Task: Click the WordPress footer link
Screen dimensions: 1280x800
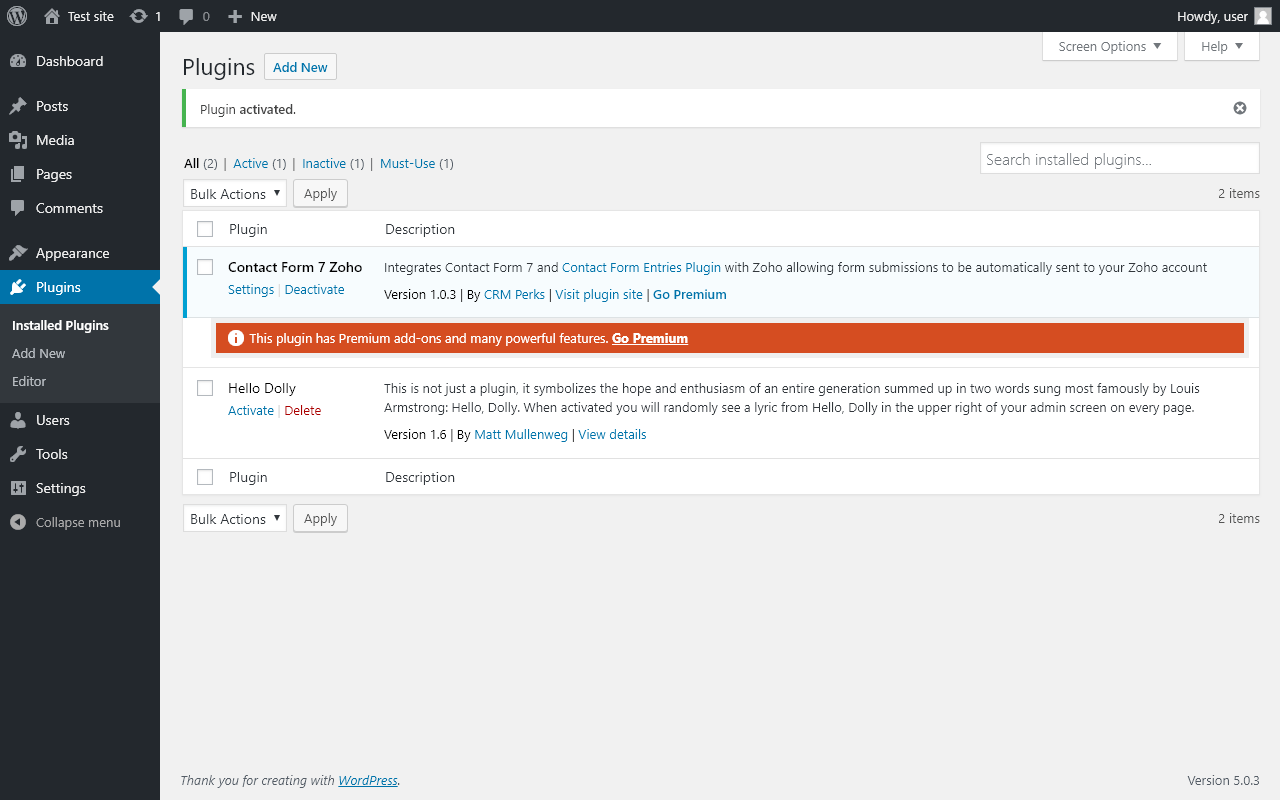Action: click(368, 780)
